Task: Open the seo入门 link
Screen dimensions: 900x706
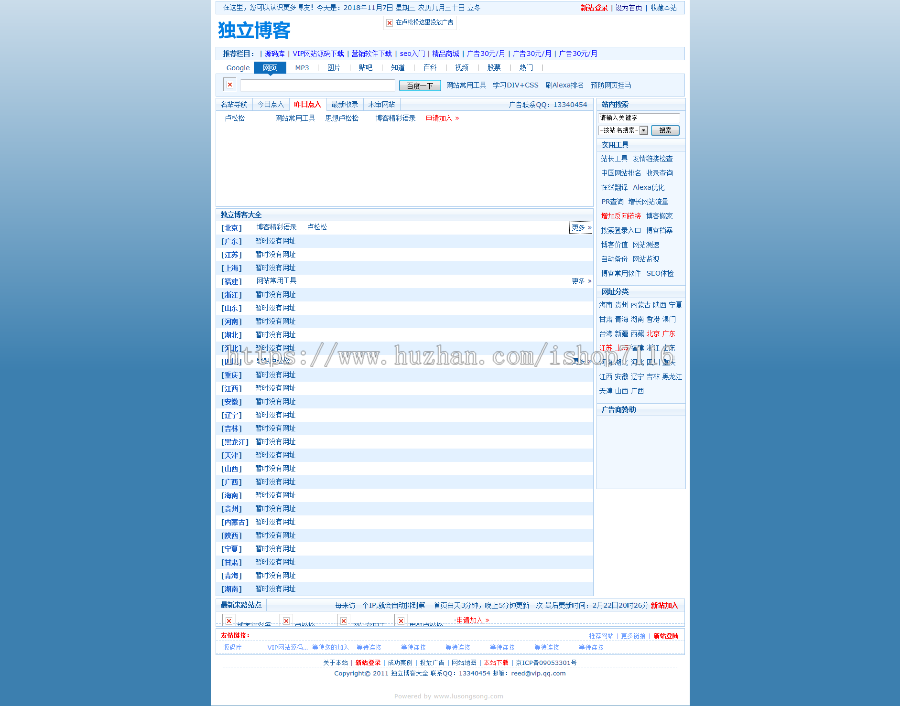Action: [x=412, y=53]
